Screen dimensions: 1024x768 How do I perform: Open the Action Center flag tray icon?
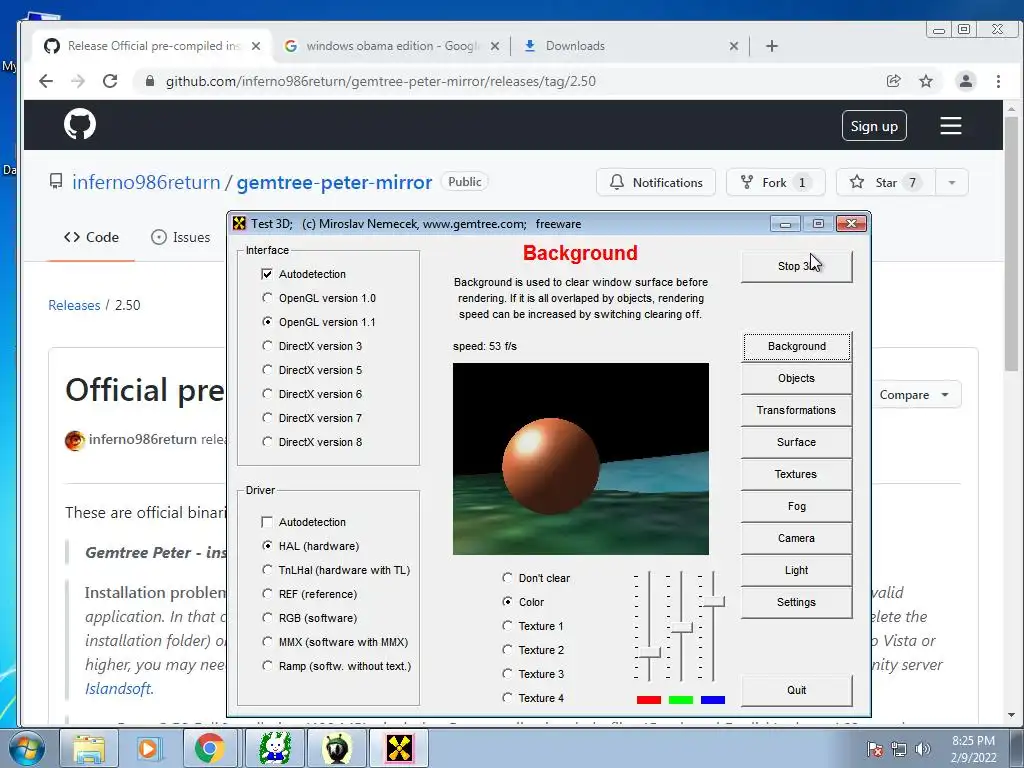[874, 749]
